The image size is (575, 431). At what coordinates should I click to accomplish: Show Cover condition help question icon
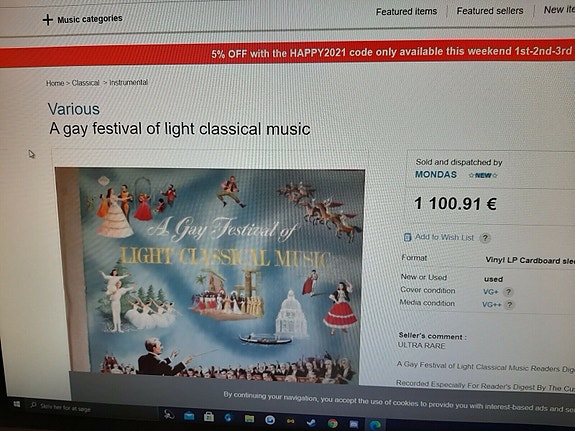(508, 292)
